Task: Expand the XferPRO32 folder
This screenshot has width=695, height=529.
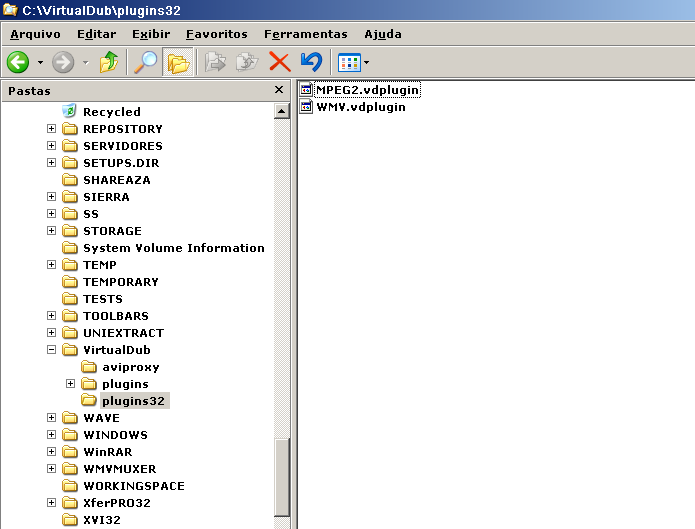Action: click(51, 503)
